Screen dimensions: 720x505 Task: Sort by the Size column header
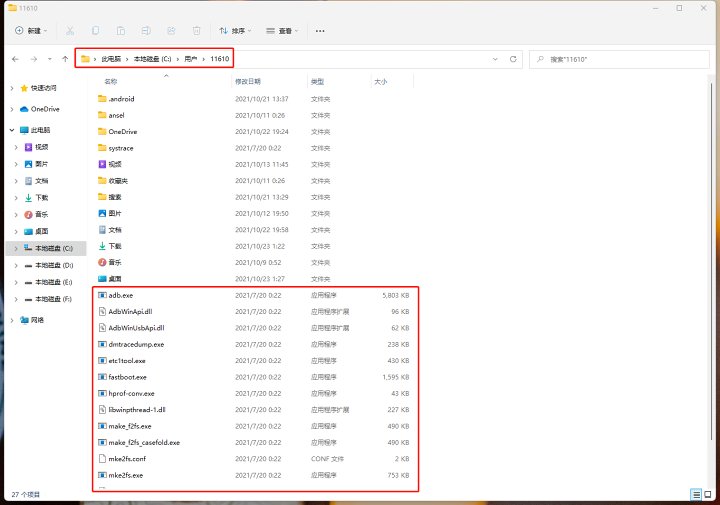(380, 81)
